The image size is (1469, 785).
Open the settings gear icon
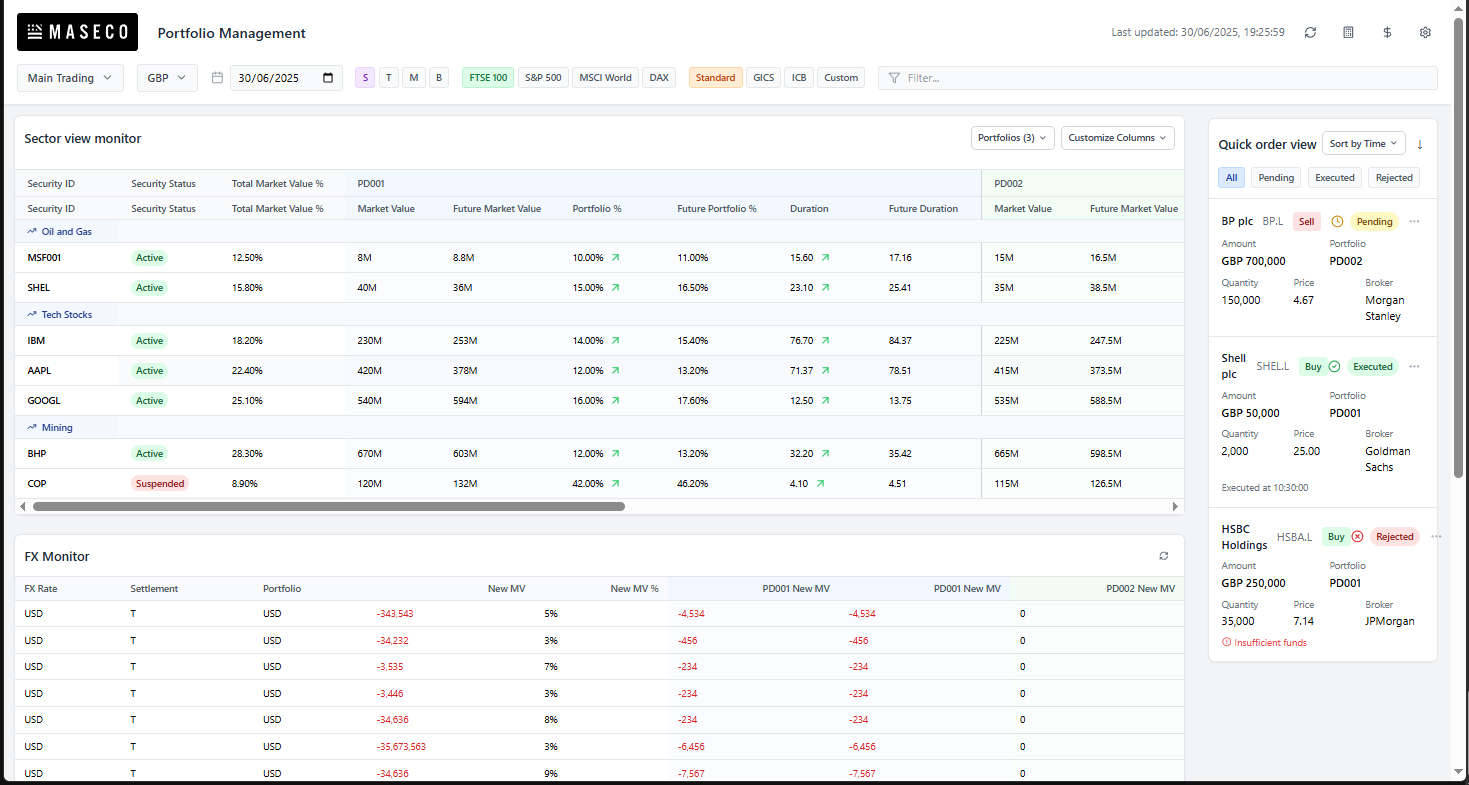click(1425, 32)
